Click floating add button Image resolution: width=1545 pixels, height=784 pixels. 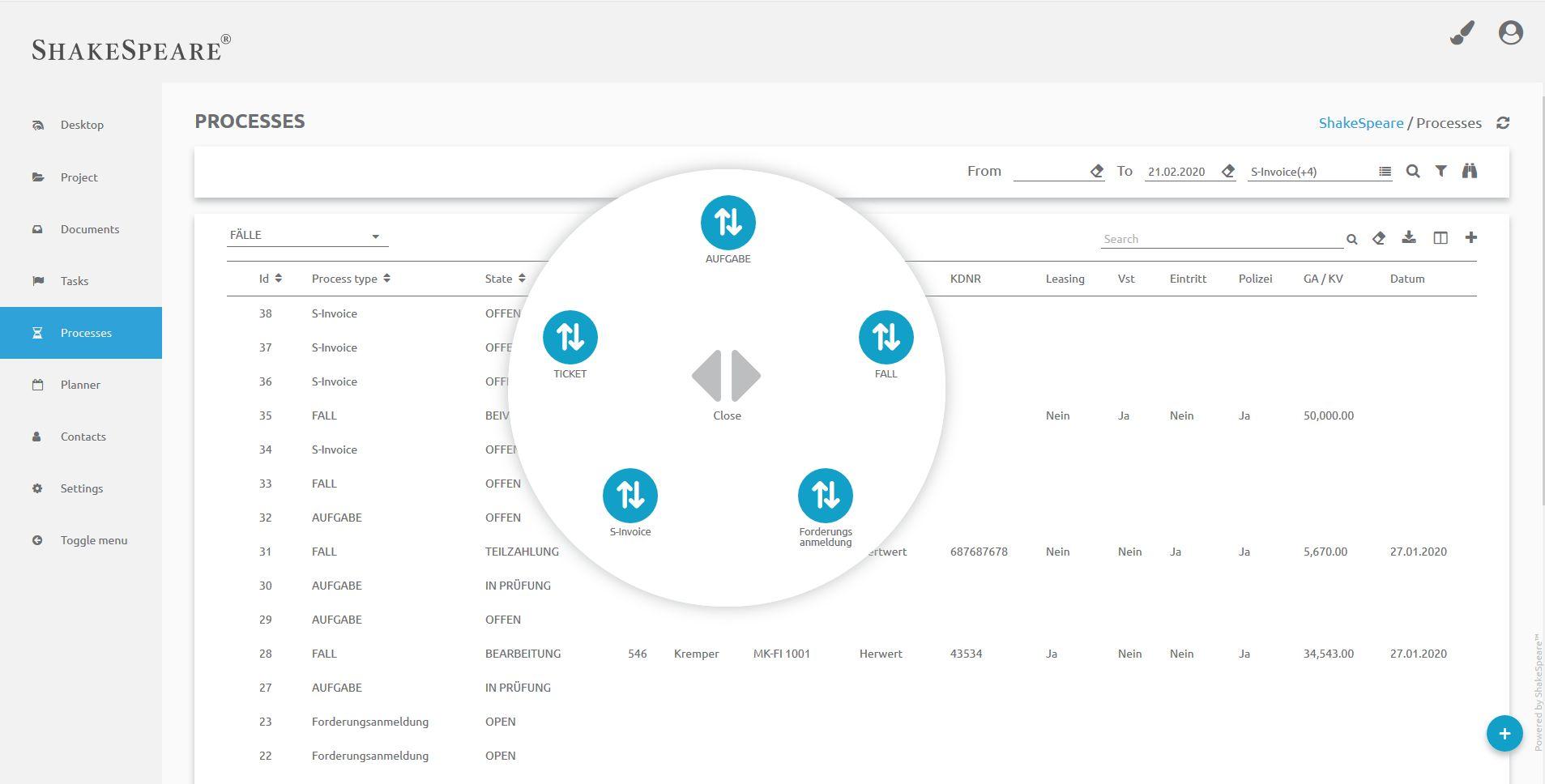pyautogui.click(x=1504, y=734)
